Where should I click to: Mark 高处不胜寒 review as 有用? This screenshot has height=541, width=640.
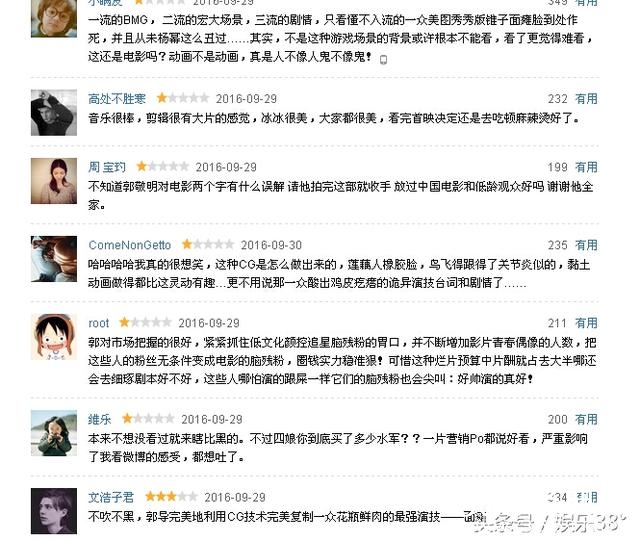coord(586,98)
